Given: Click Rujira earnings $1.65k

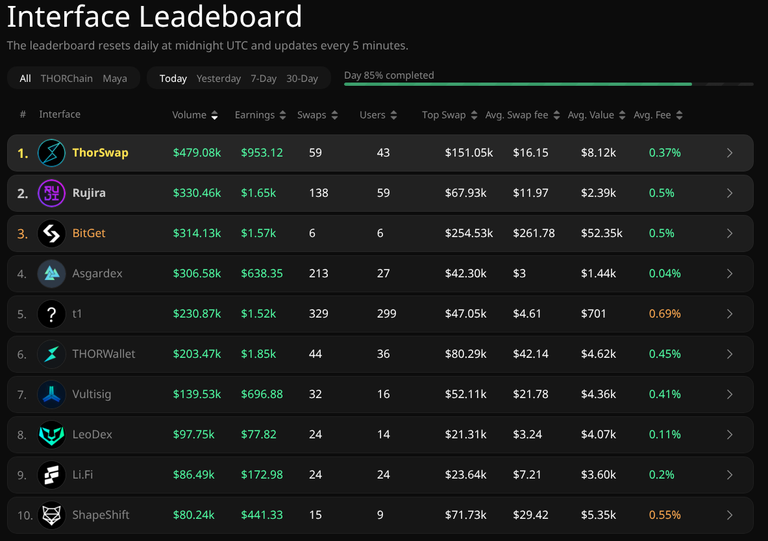Looking at the screenshot, I should (x=258, y=193).
